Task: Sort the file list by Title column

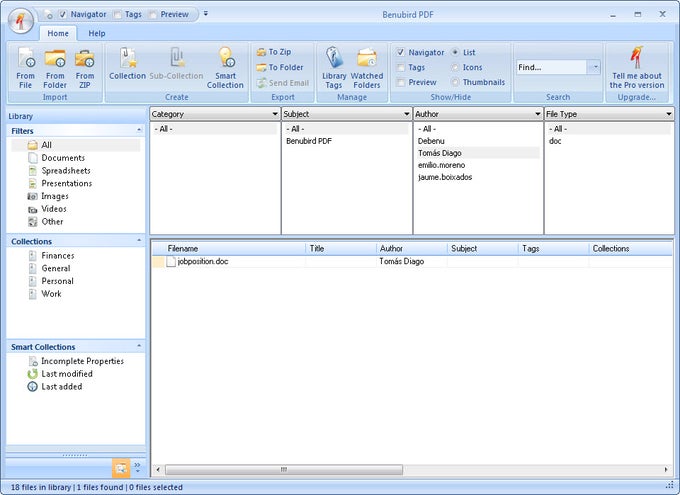Action: click(x=341, y=249)
